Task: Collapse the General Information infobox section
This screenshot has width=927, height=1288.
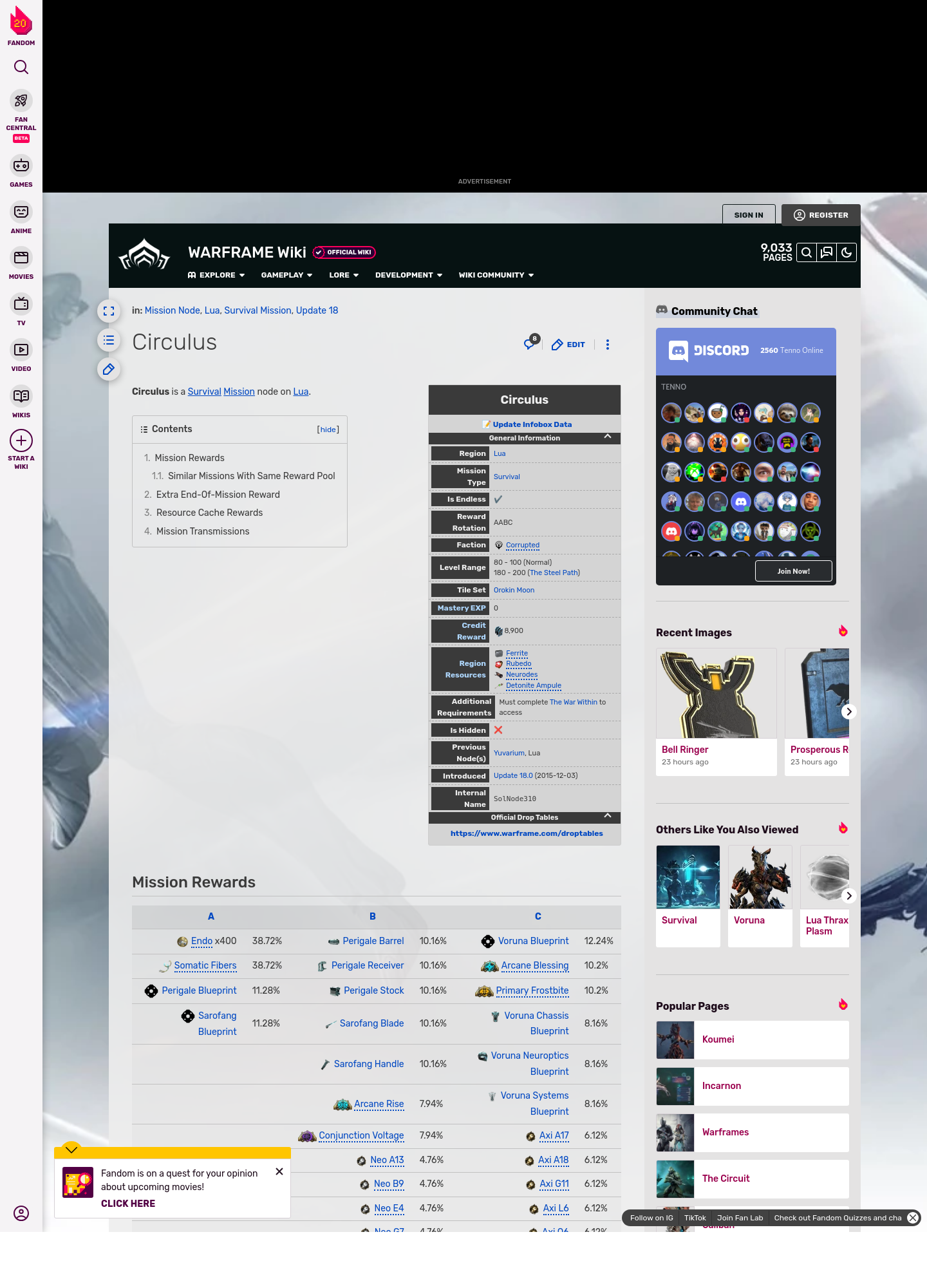Action: [x=607, y=437]
